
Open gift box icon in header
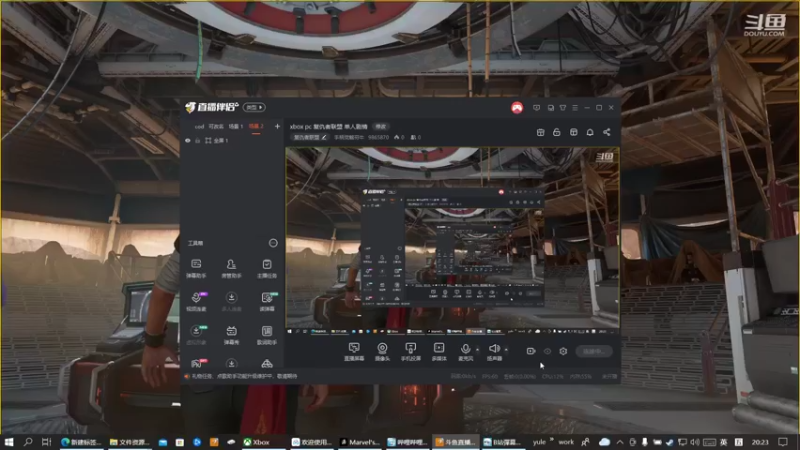click(573, 132)
